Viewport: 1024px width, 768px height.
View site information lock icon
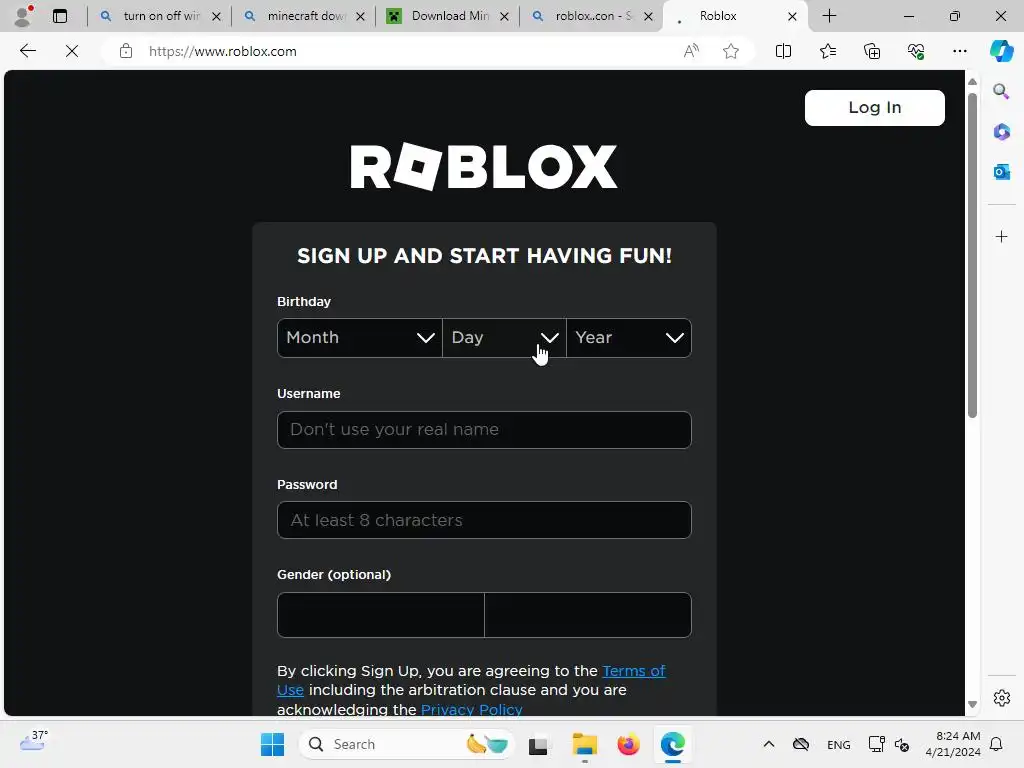[126, 51]
